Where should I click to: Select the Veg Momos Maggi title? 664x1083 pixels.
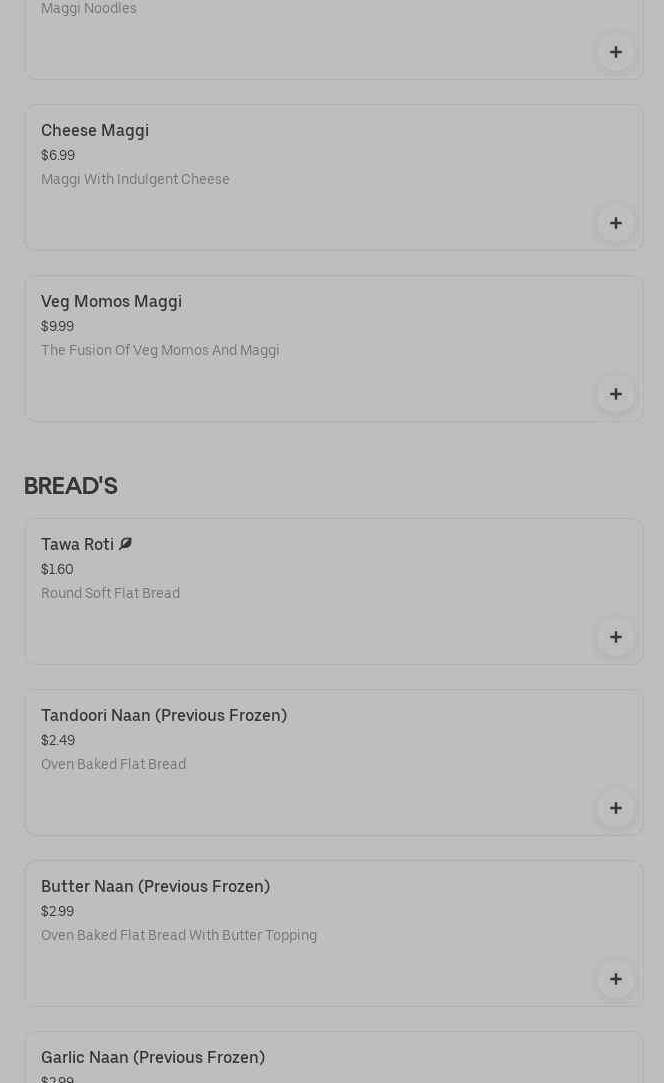click(111, 302)
